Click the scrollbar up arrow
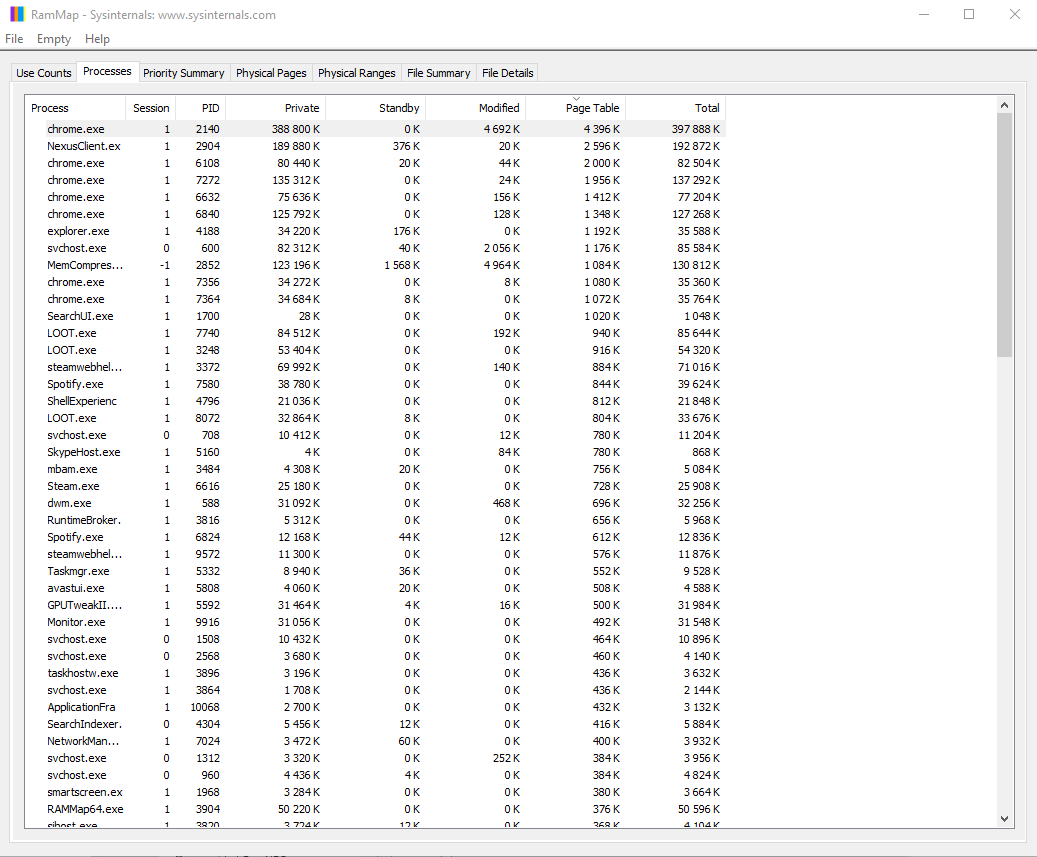1037x857 pixels. tap(1004, 104)
